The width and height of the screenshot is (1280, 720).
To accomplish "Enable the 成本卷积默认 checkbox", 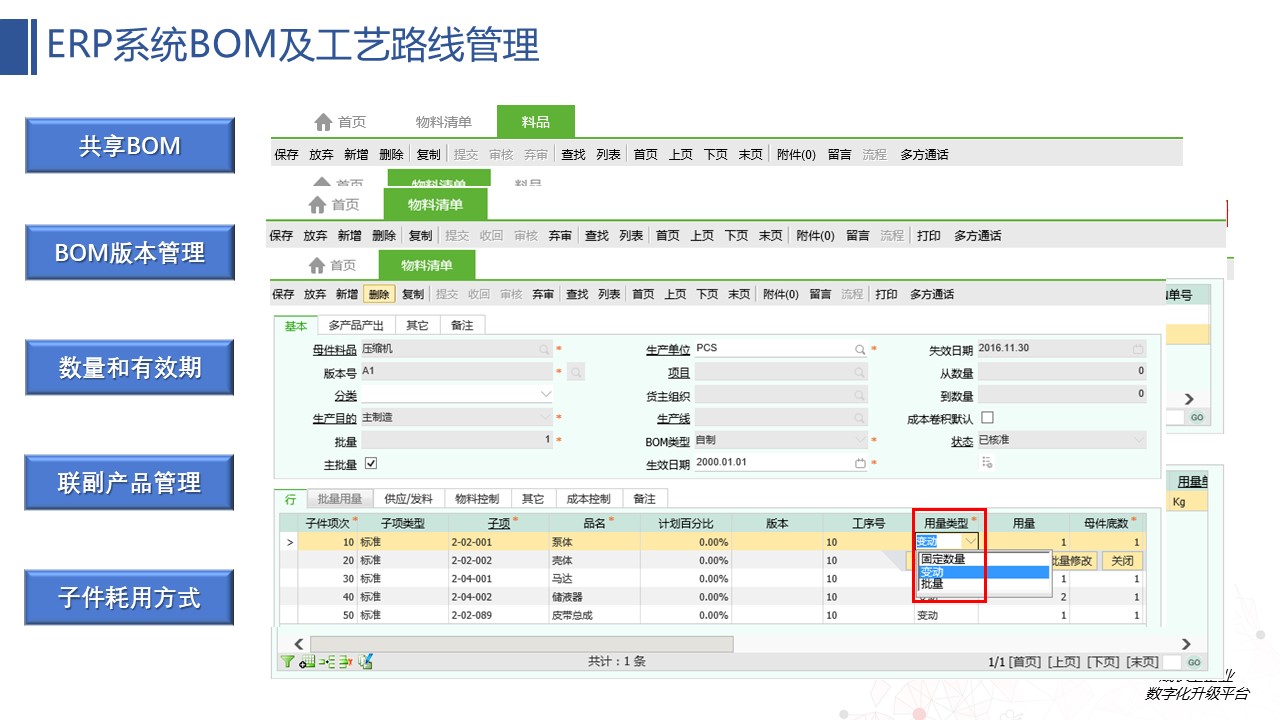I will pos(987,417).
